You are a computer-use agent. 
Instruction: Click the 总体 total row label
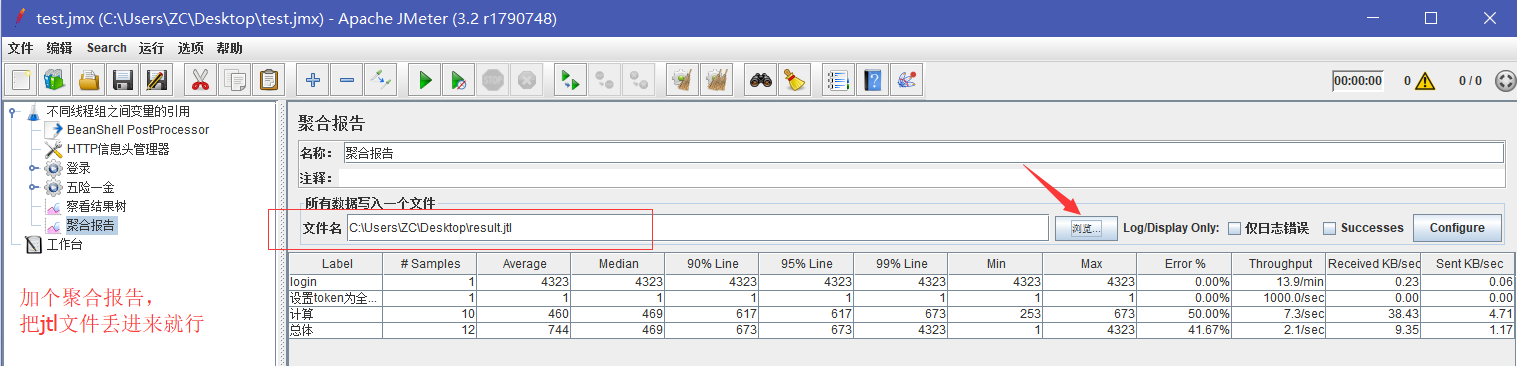tap(336, 330)
